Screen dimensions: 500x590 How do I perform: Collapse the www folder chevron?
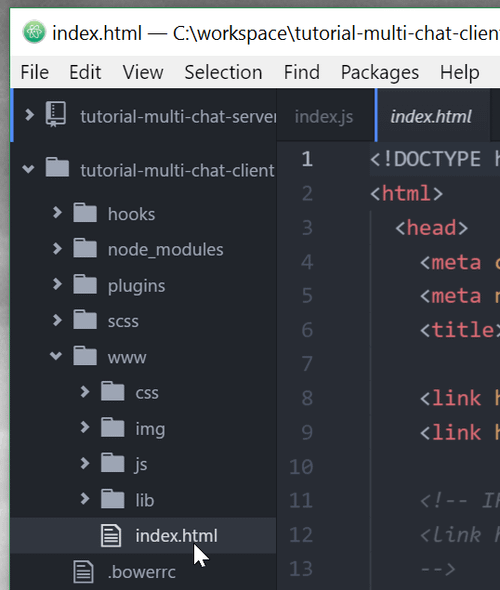(56, 355)
